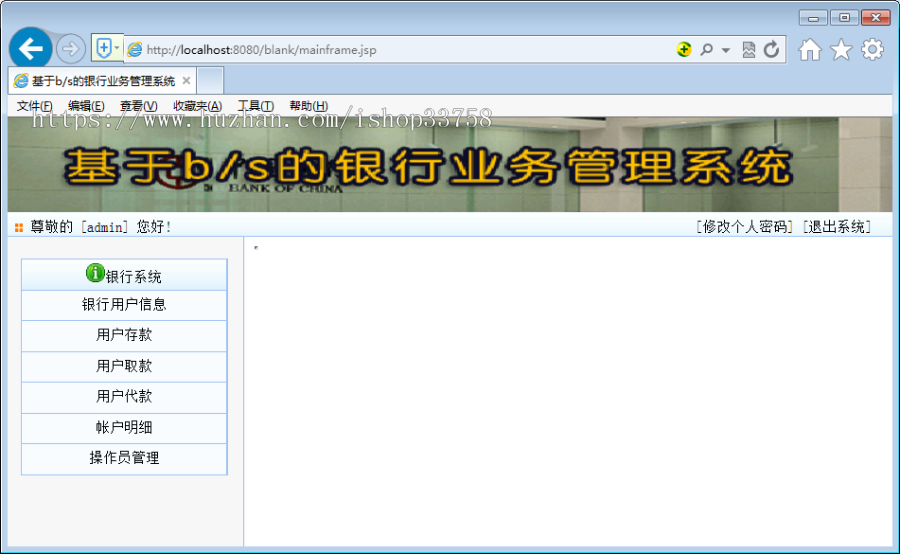The image size is (900, 554).
Task: Click the 银行系统 menu header
Action: [124, 275]
